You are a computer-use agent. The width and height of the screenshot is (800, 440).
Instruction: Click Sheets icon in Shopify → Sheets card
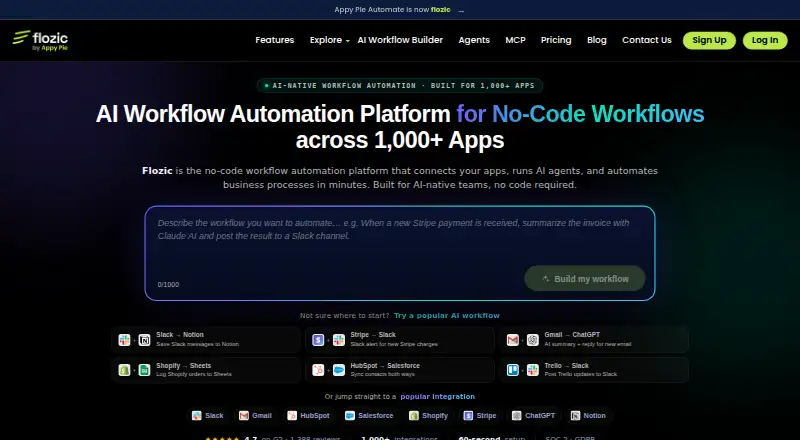(144, 370)
